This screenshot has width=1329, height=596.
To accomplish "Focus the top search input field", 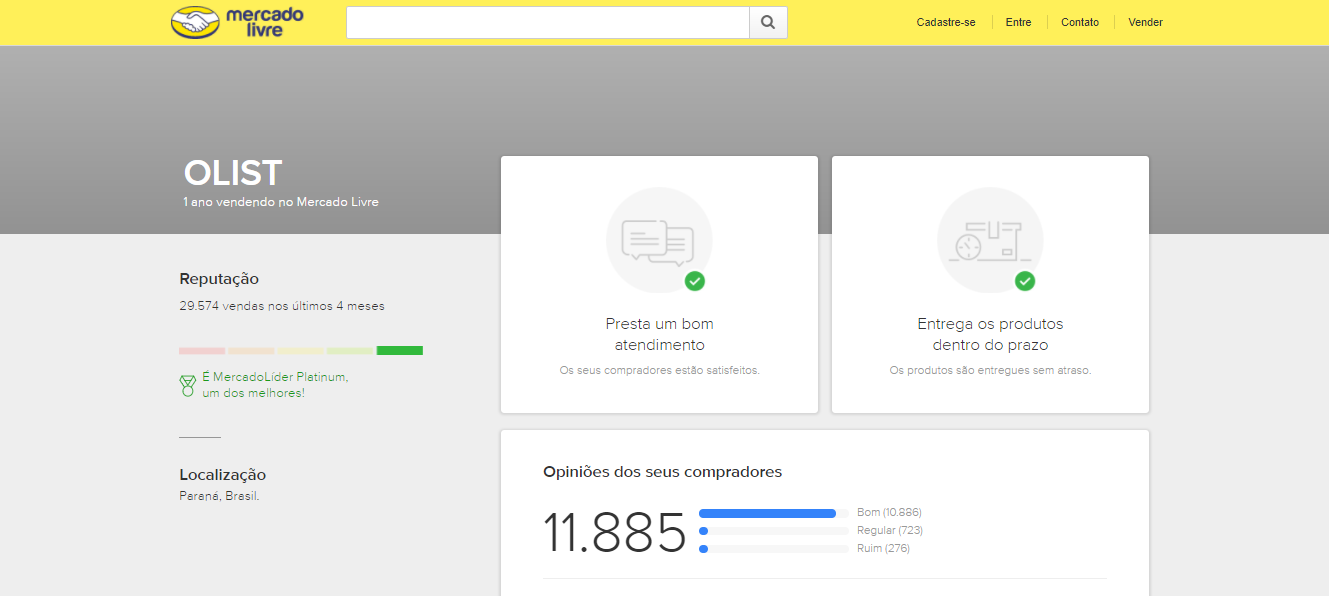I will [548, 22].
